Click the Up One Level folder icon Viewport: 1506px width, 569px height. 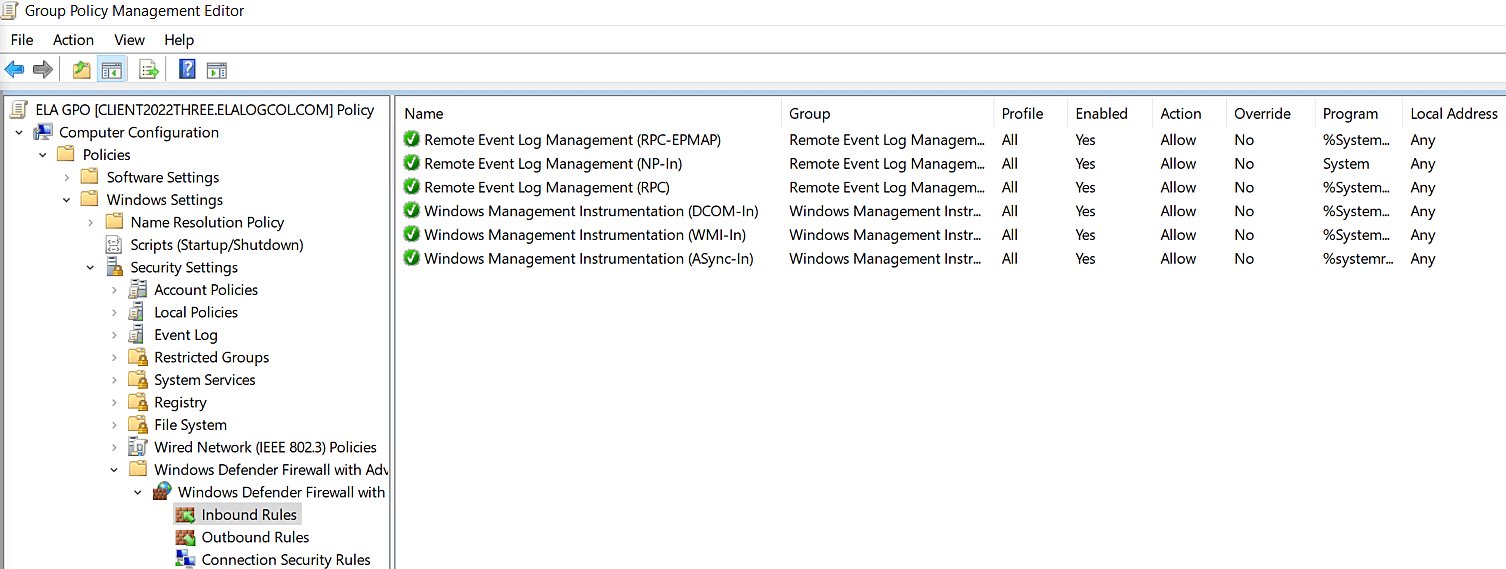click(81, 69)
